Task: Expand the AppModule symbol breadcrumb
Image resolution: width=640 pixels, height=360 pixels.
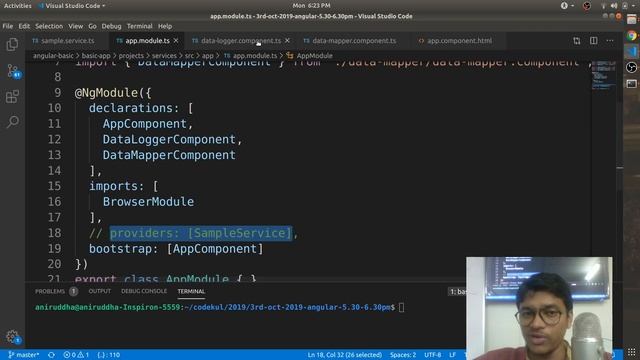Action: point(314,56)
